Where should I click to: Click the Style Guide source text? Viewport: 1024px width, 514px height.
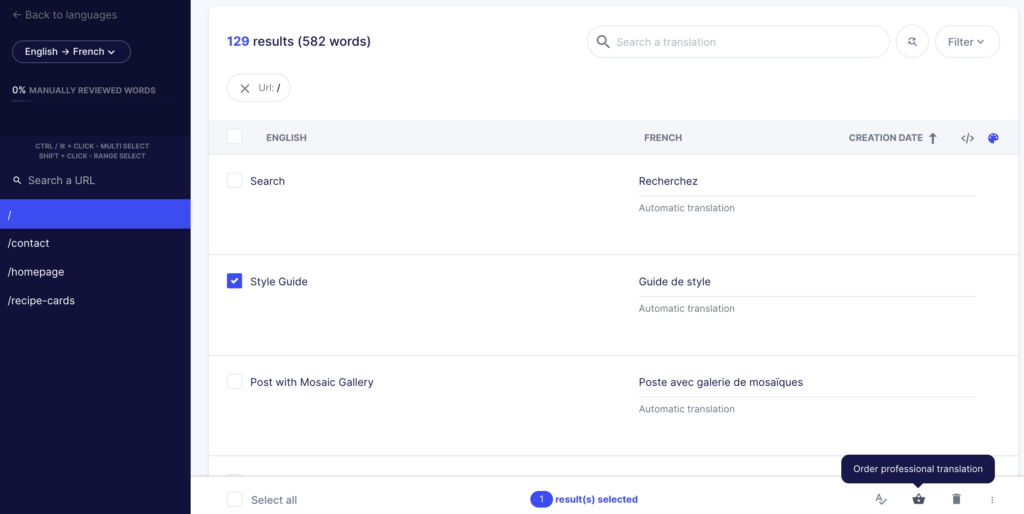[x=279, y=281]
